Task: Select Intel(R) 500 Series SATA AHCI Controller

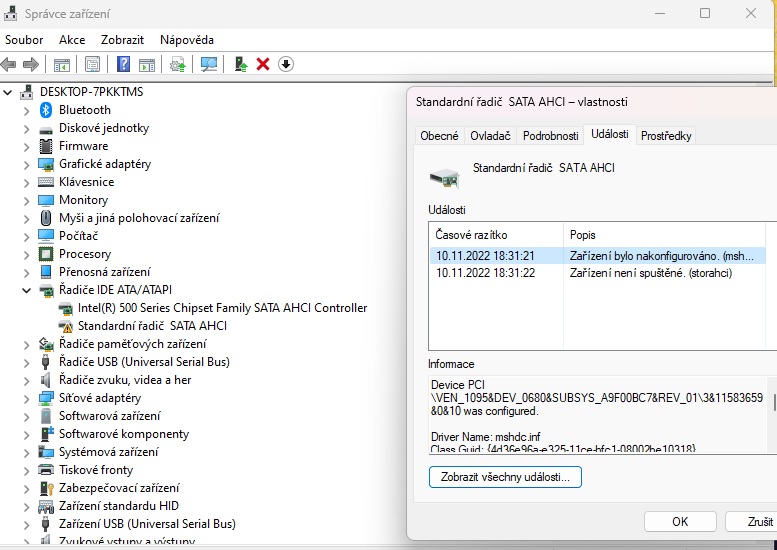Action: (222, 308)
